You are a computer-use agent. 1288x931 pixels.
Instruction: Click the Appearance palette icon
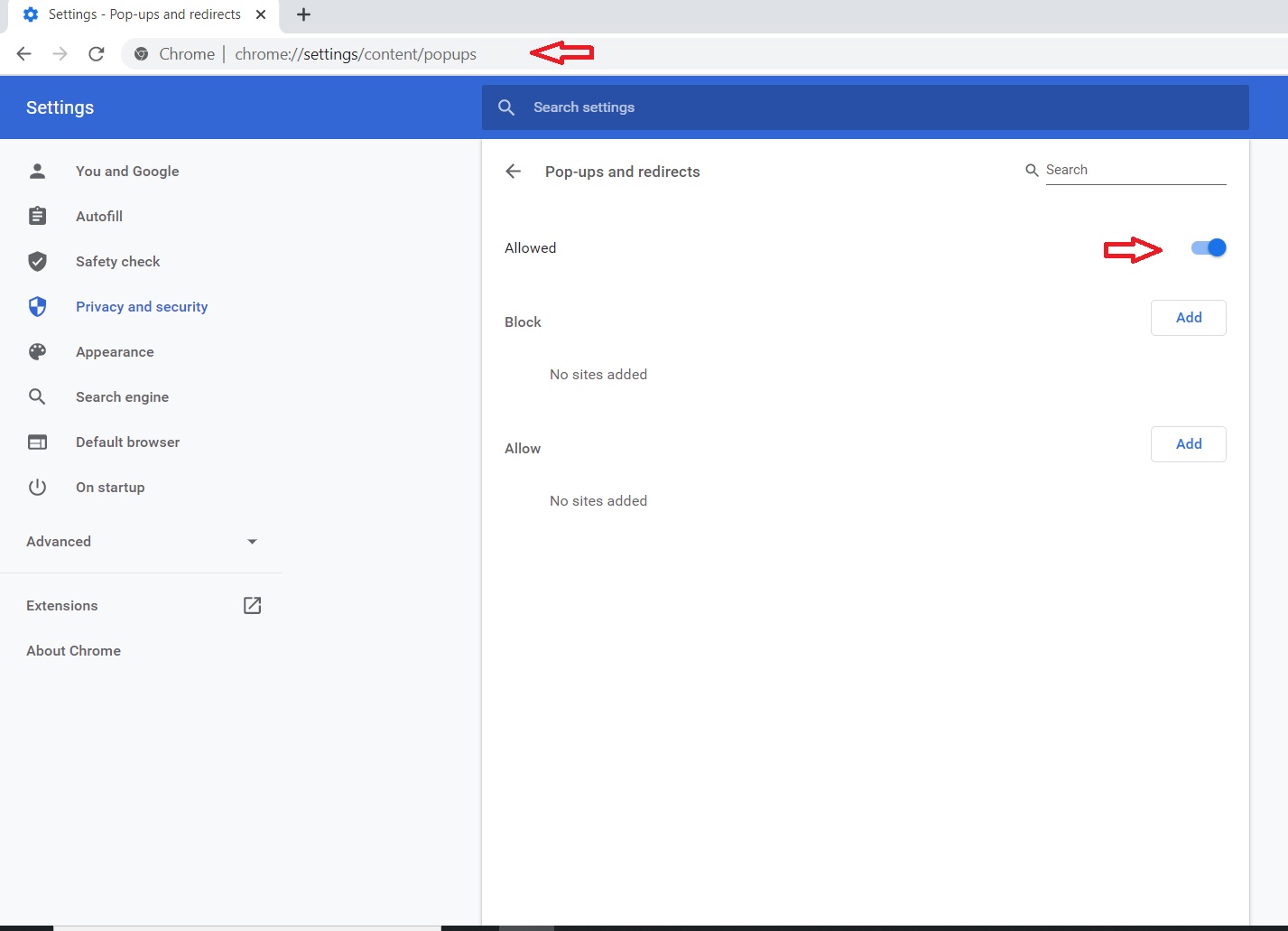[x=37, y=352]
